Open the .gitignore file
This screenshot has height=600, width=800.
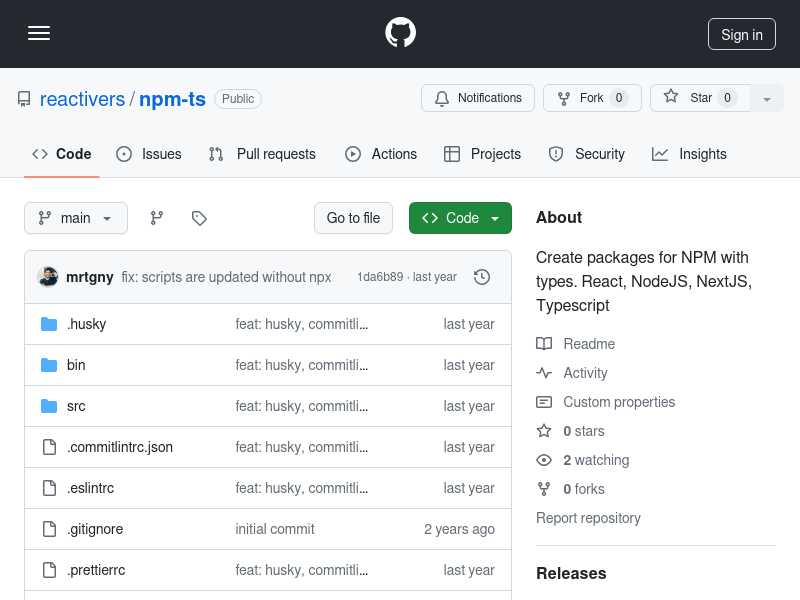point(95,529)
